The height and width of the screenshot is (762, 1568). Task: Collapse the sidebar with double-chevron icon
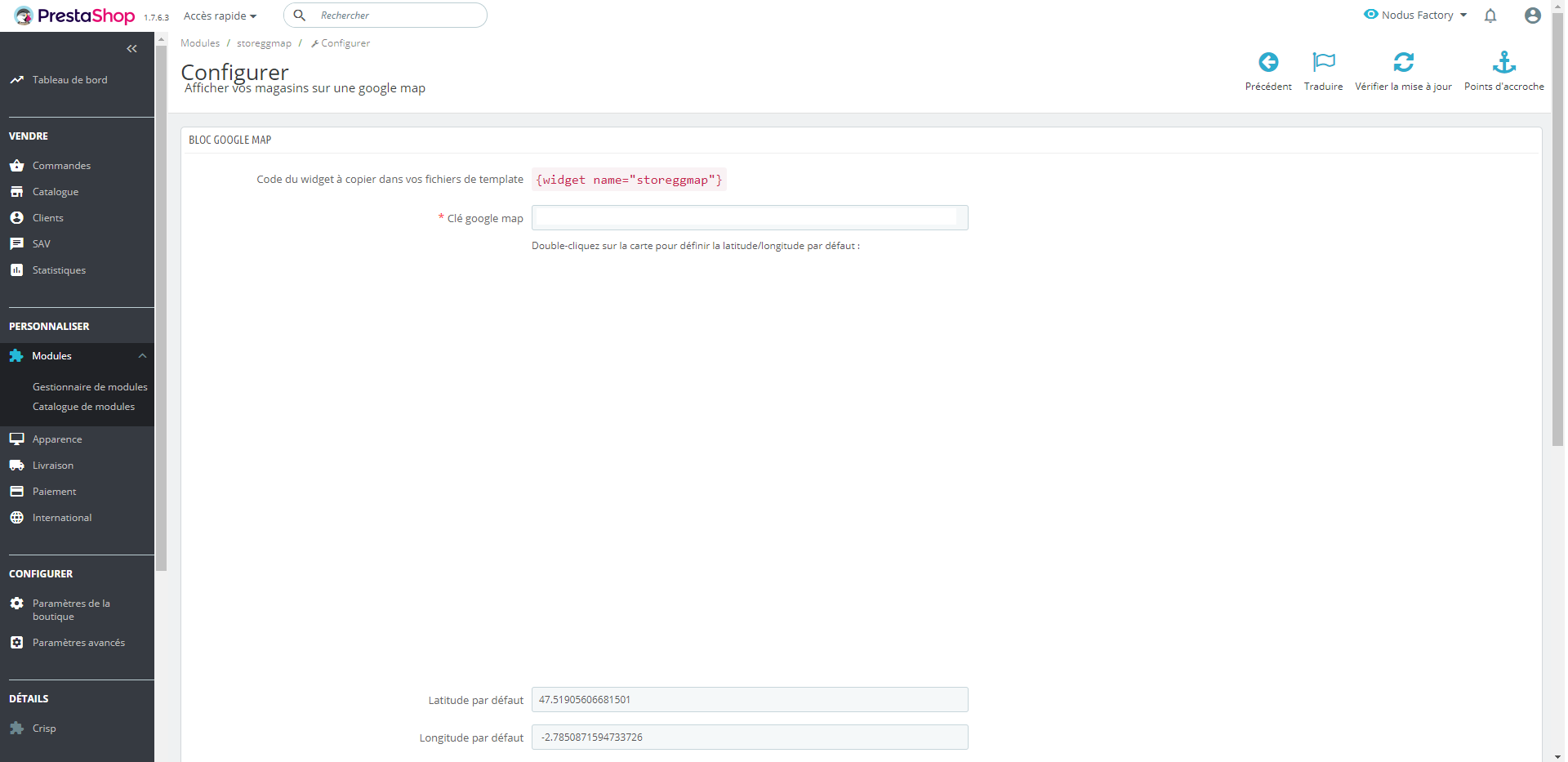132,49
